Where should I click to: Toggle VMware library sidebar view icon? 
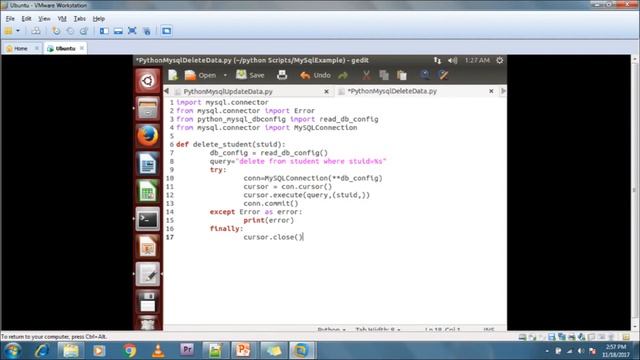pyautogui.click(x=104, y=31)
